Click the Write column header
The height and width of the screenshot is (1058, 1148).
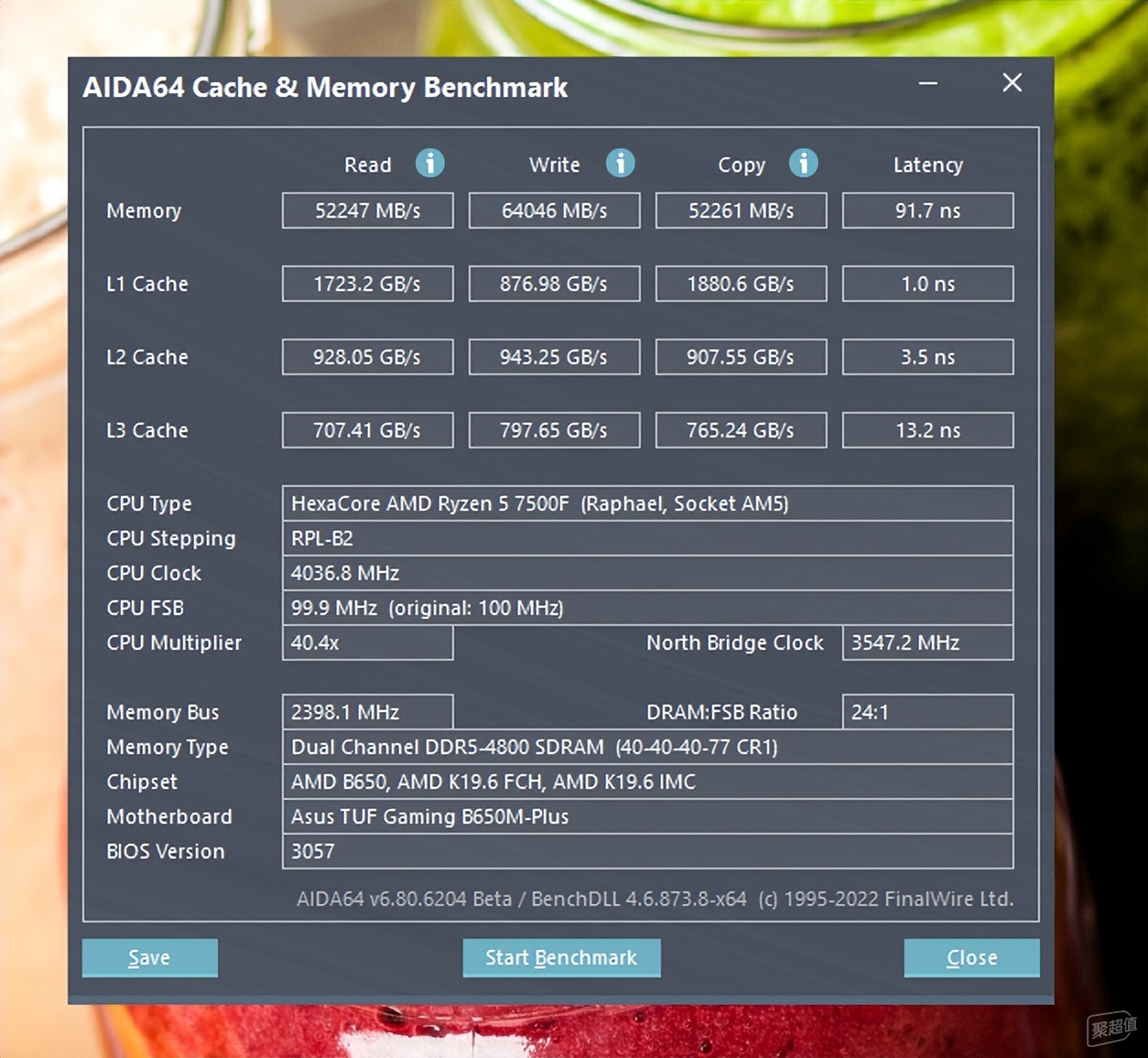click(x=554, y=165)
